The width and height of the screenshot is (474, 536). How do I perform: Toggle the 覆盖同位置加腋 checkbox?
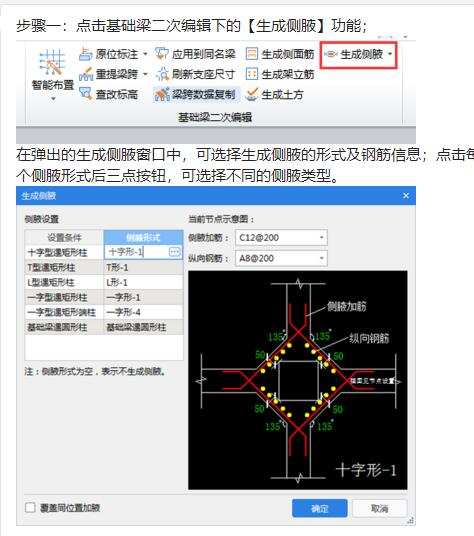(x=30, y=508)
